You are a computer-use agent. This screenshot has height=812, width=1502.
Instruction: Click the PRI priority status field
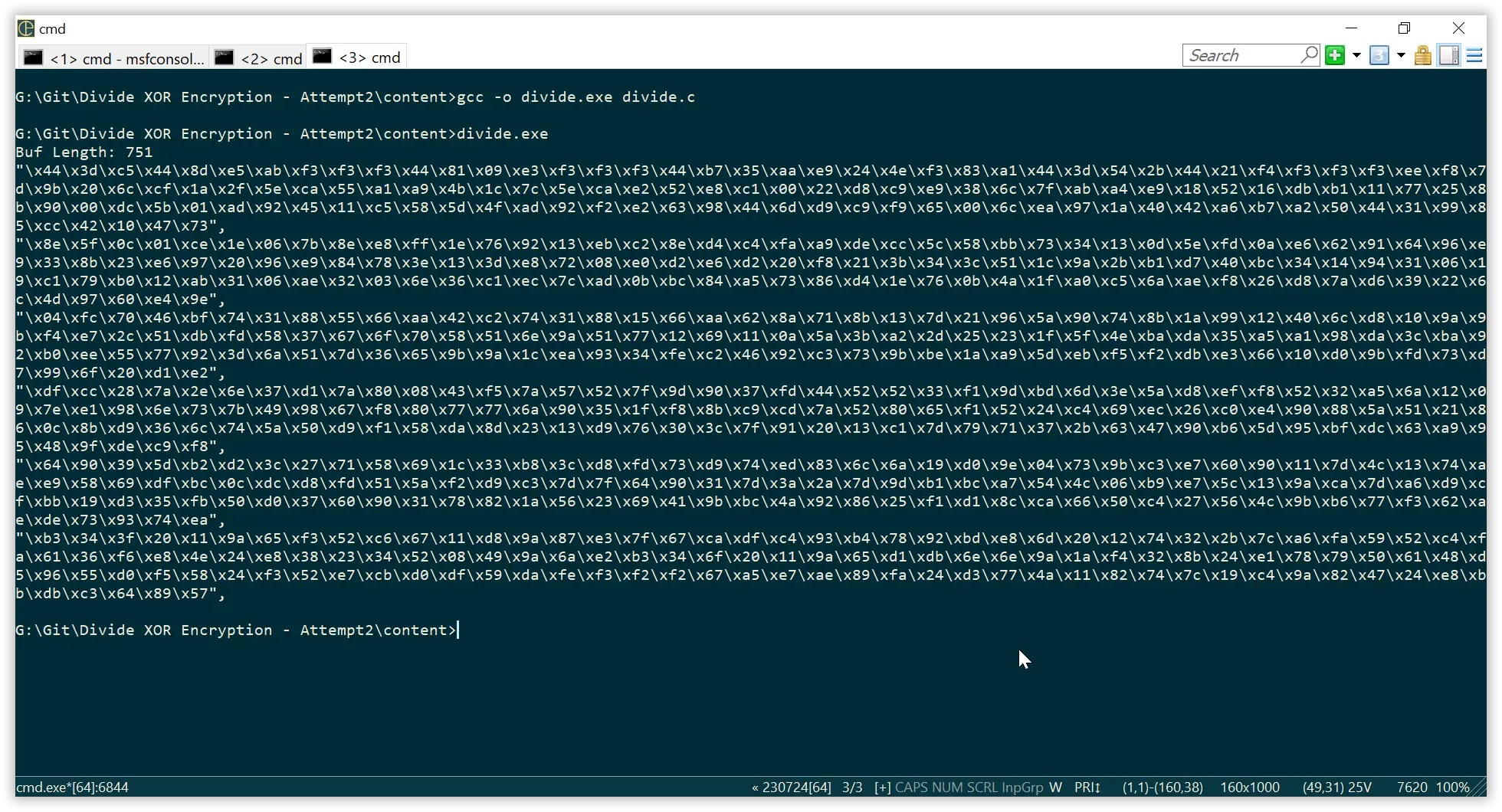[x=1087, y=787]
